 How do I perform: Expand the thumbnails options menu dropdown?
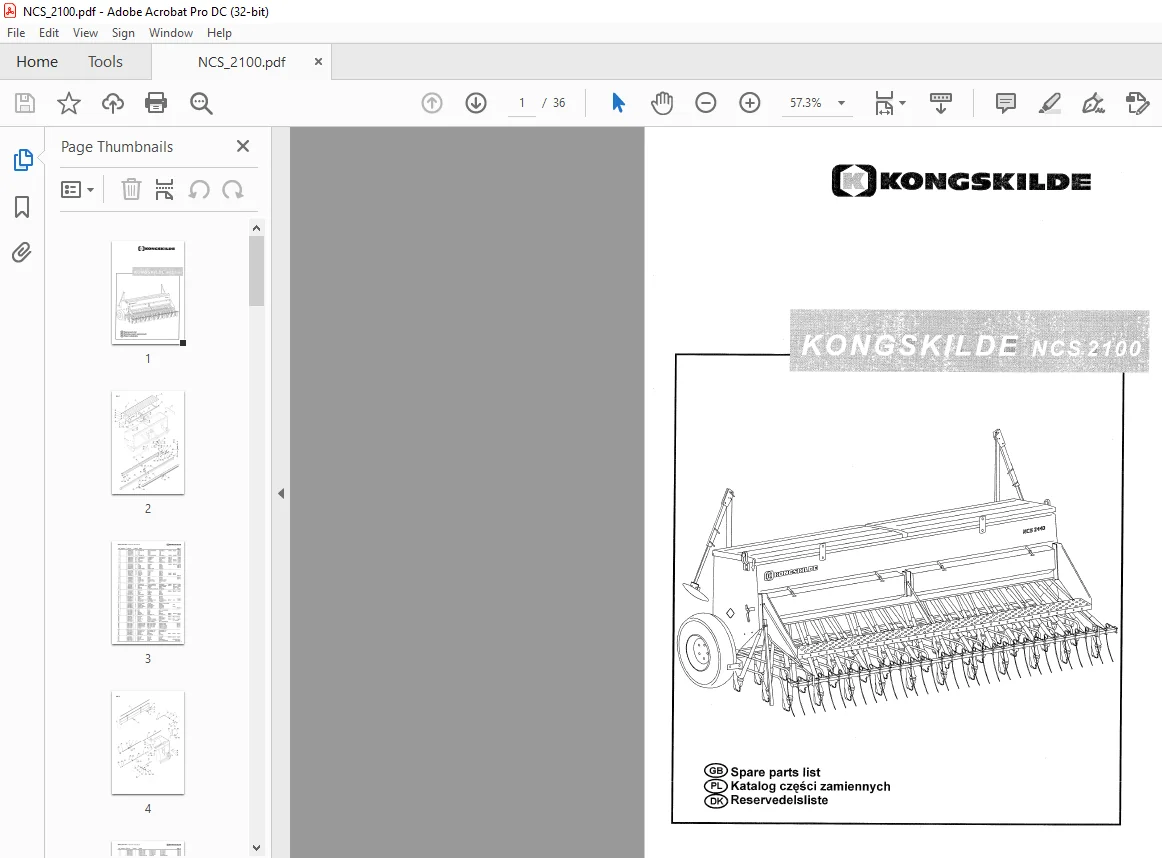click(x=77, y=190)
